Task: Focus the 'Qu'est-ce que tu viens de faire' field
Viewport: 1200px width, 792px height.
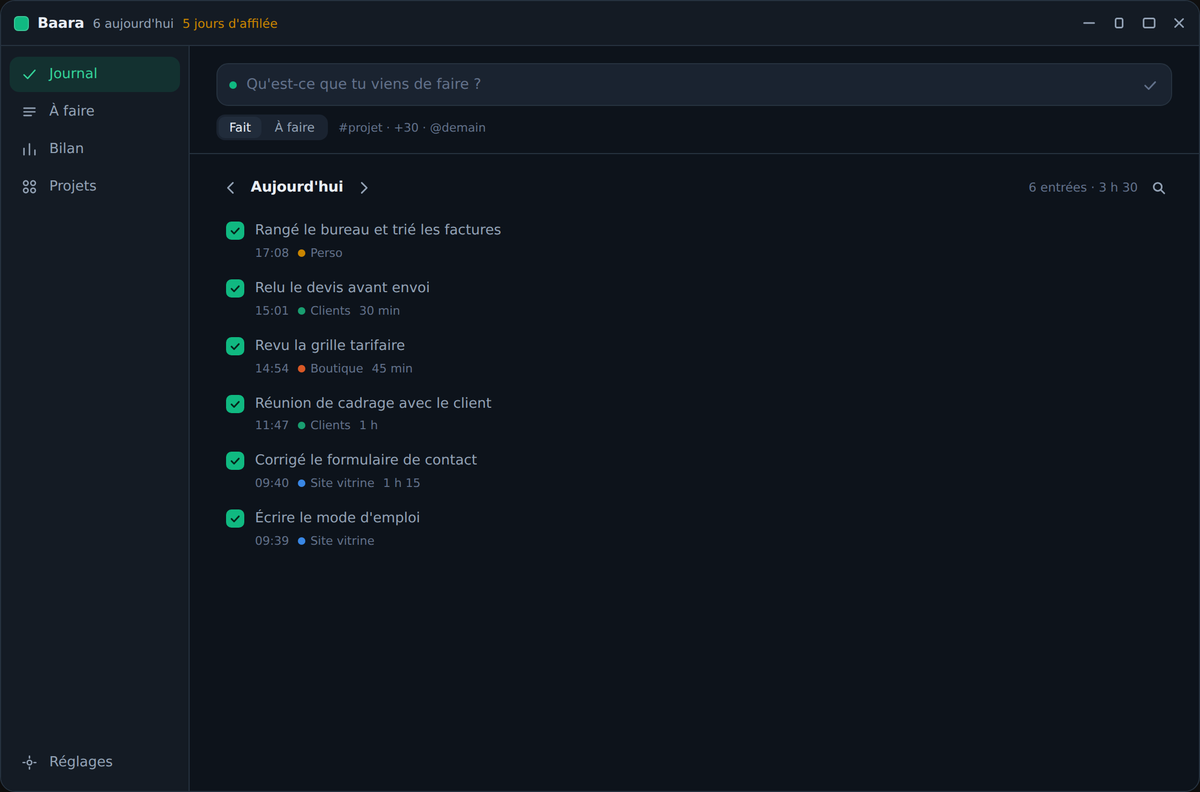Action: (x=694, y=85)
